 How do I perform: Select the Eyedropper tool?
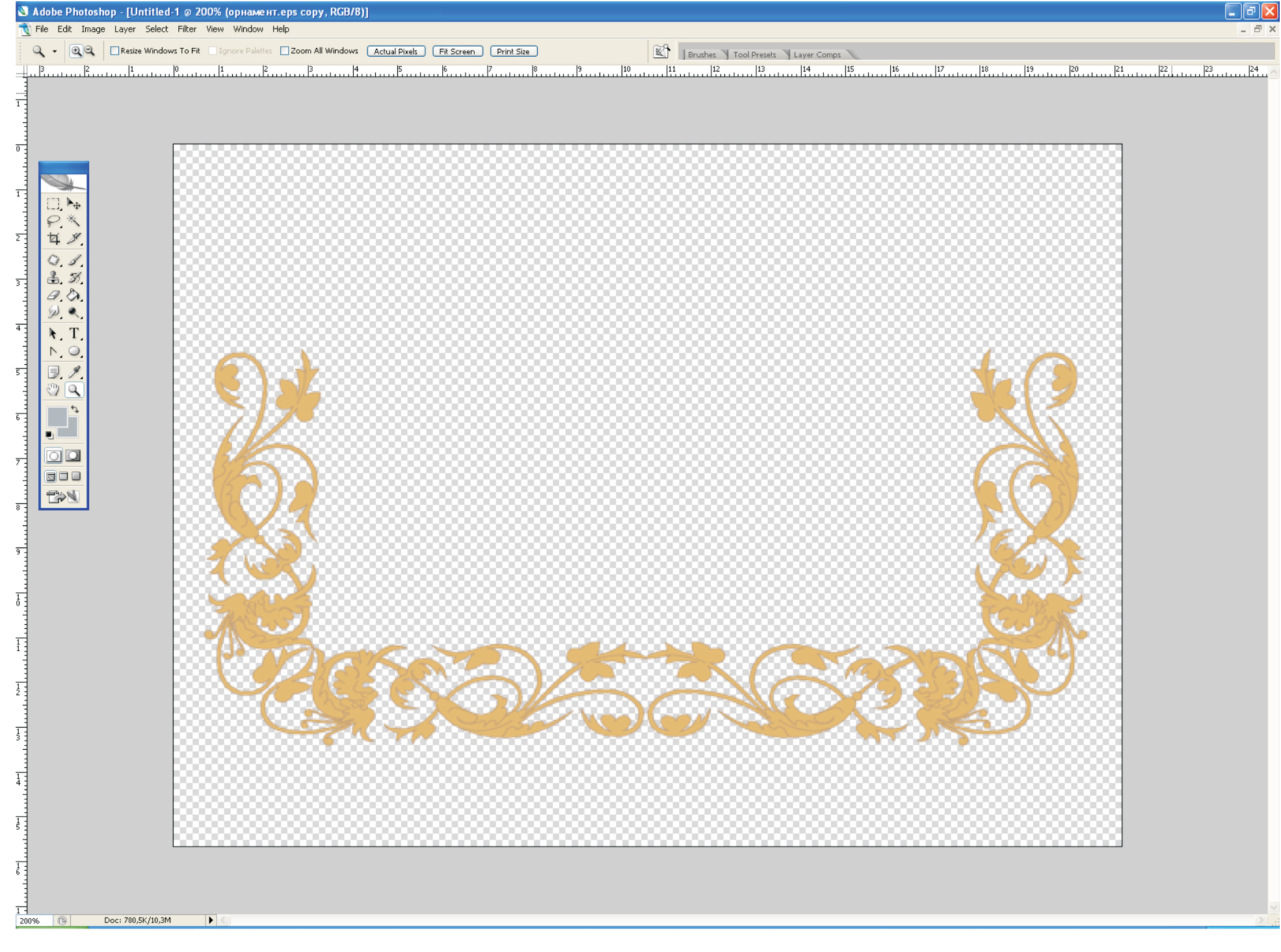(74, 372)
